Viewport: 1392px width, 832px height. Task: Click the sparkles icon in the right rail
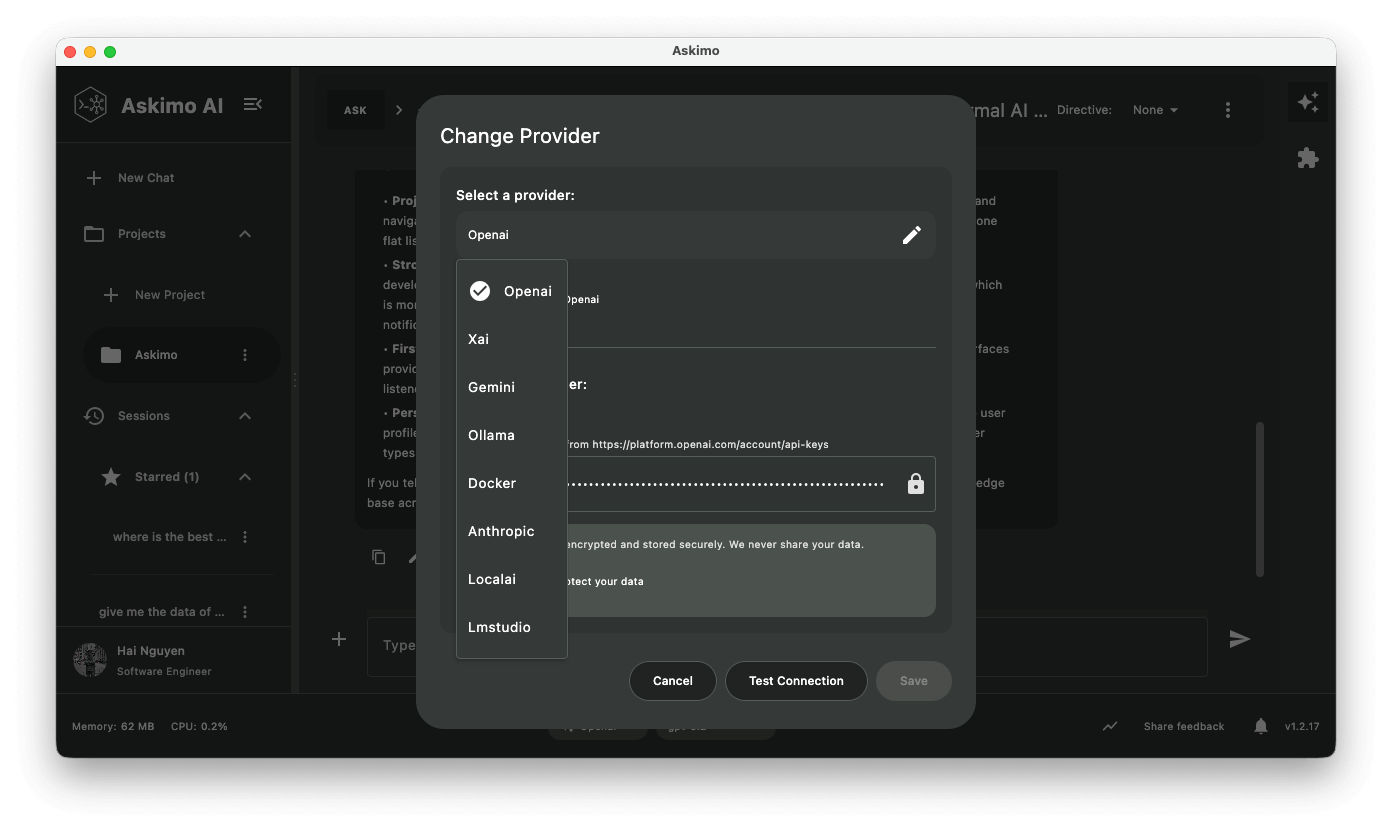pos(1308,102)
